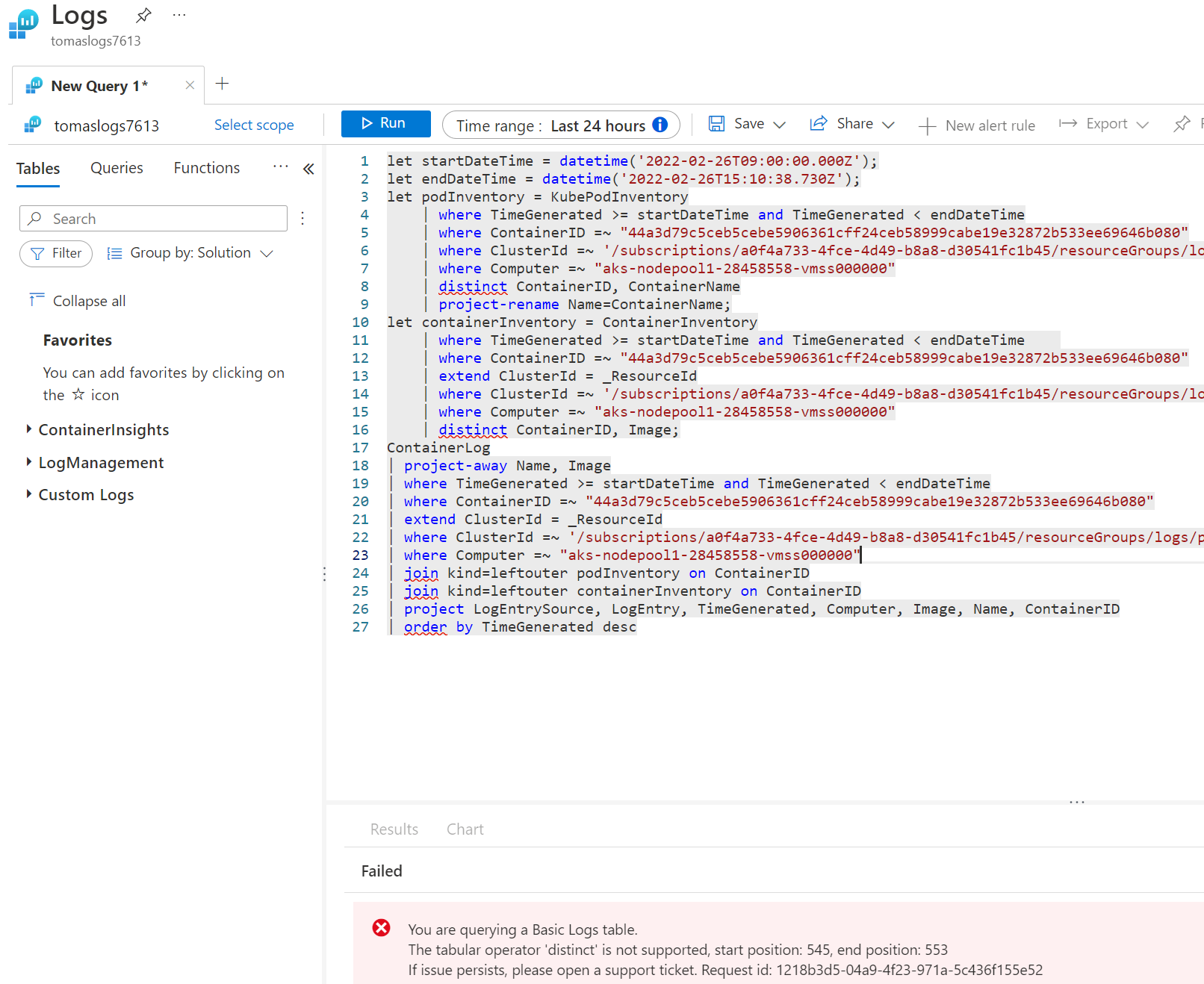Screen dimensions: 1204x984
Task: Switch to the Functions tab
Action: click(207, 168)
